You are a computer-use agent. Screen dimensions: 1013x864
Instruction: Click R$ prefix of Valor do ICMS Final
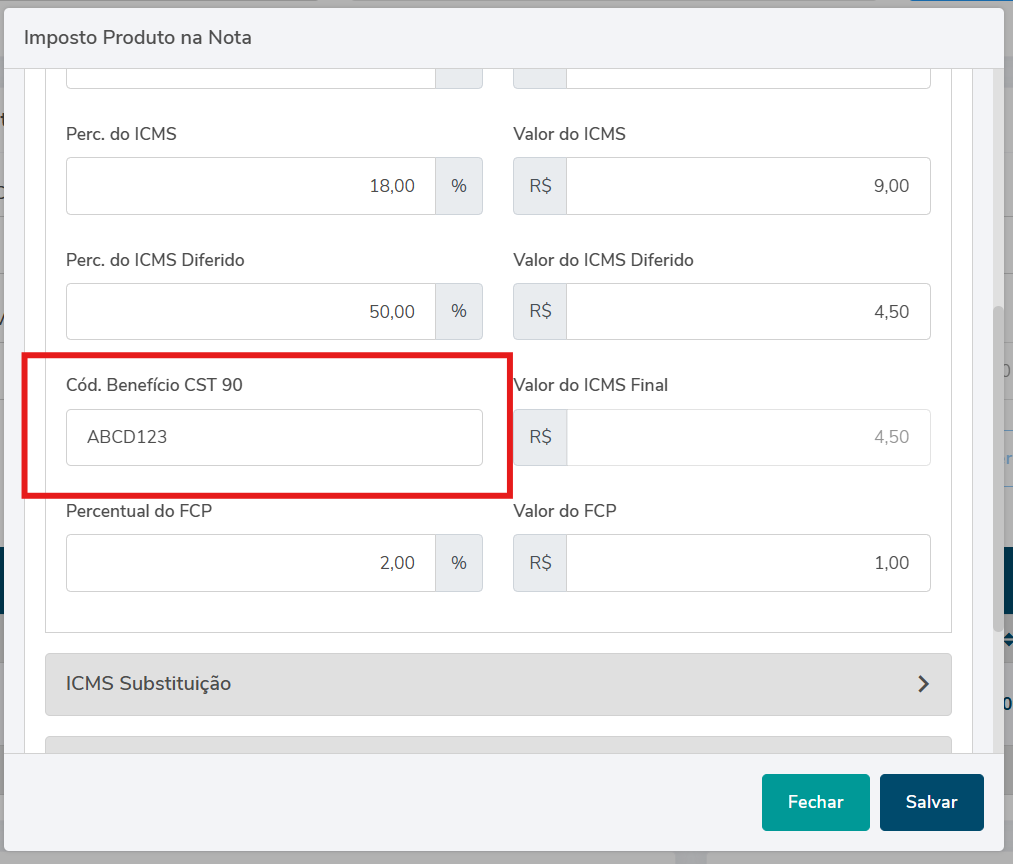pos(540,437)
